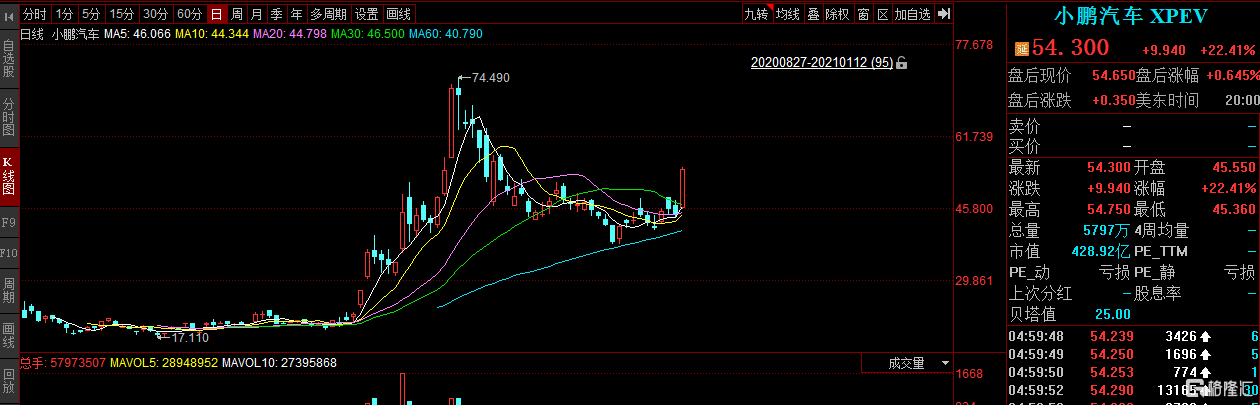The width and height of the screenshot is (1260, 405).
Task: Collapse sidebar with the left arrow icon
Action: [x=9, y=14]
